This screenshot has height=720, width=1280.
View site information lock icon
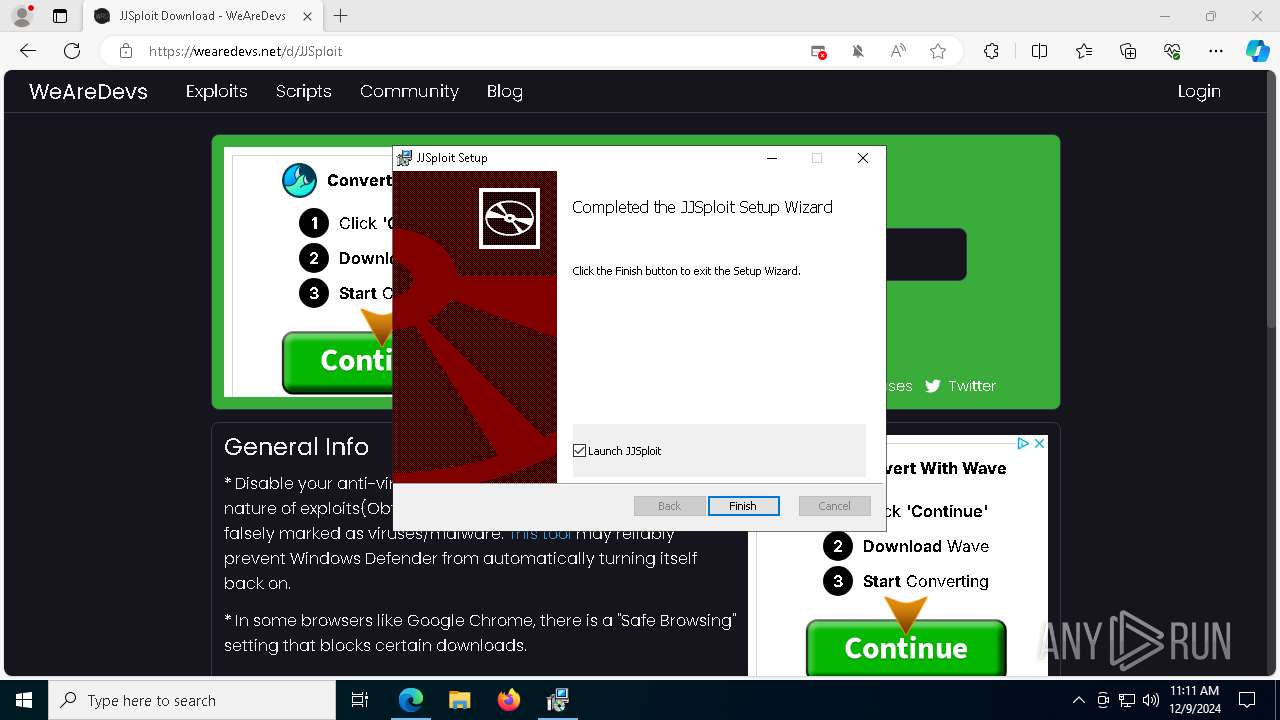pyautogui.click(x=126, y=51)
